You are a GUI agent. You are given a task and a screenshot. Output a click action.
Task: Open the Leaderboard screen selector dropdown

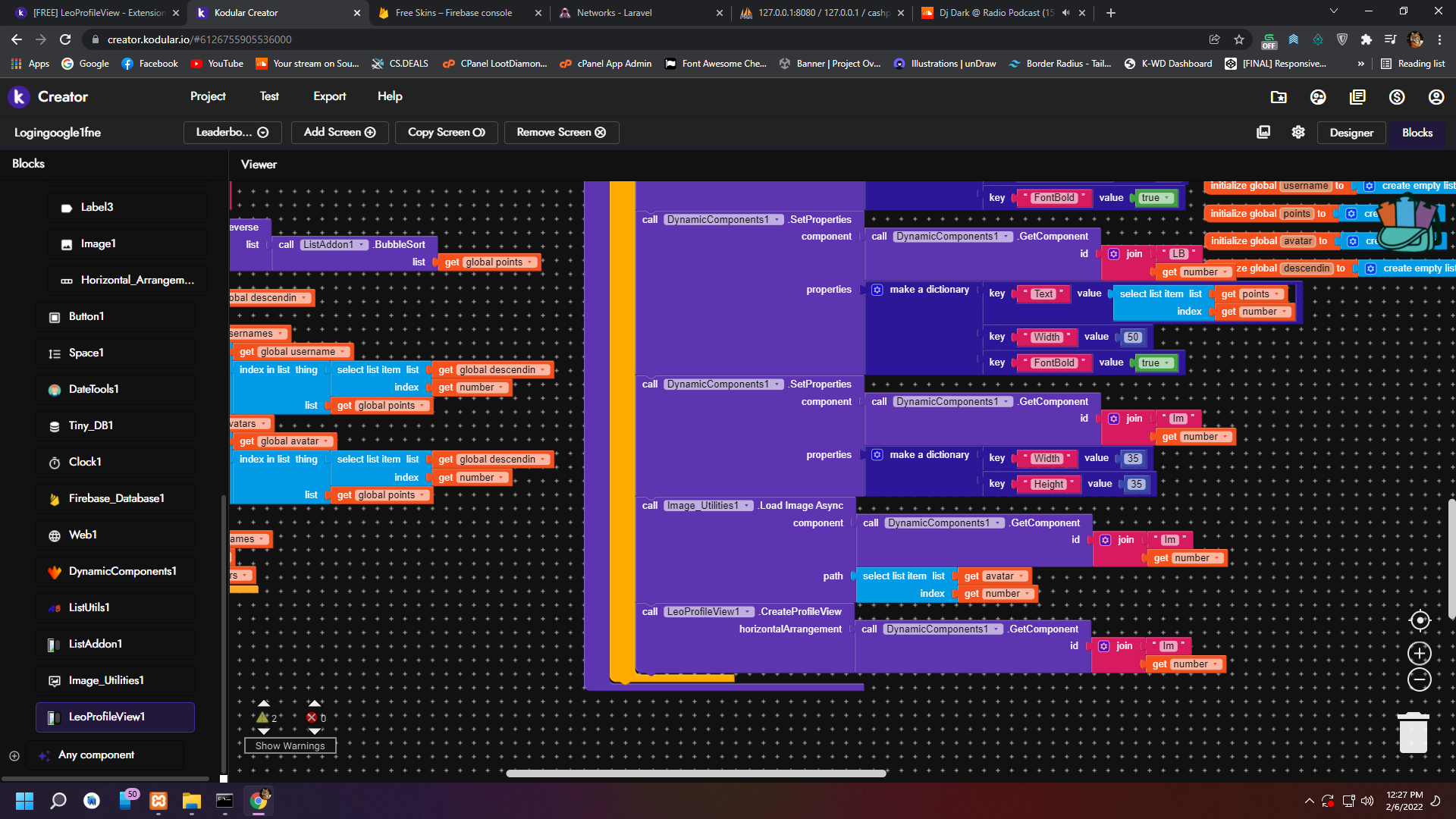click(232, 132)
